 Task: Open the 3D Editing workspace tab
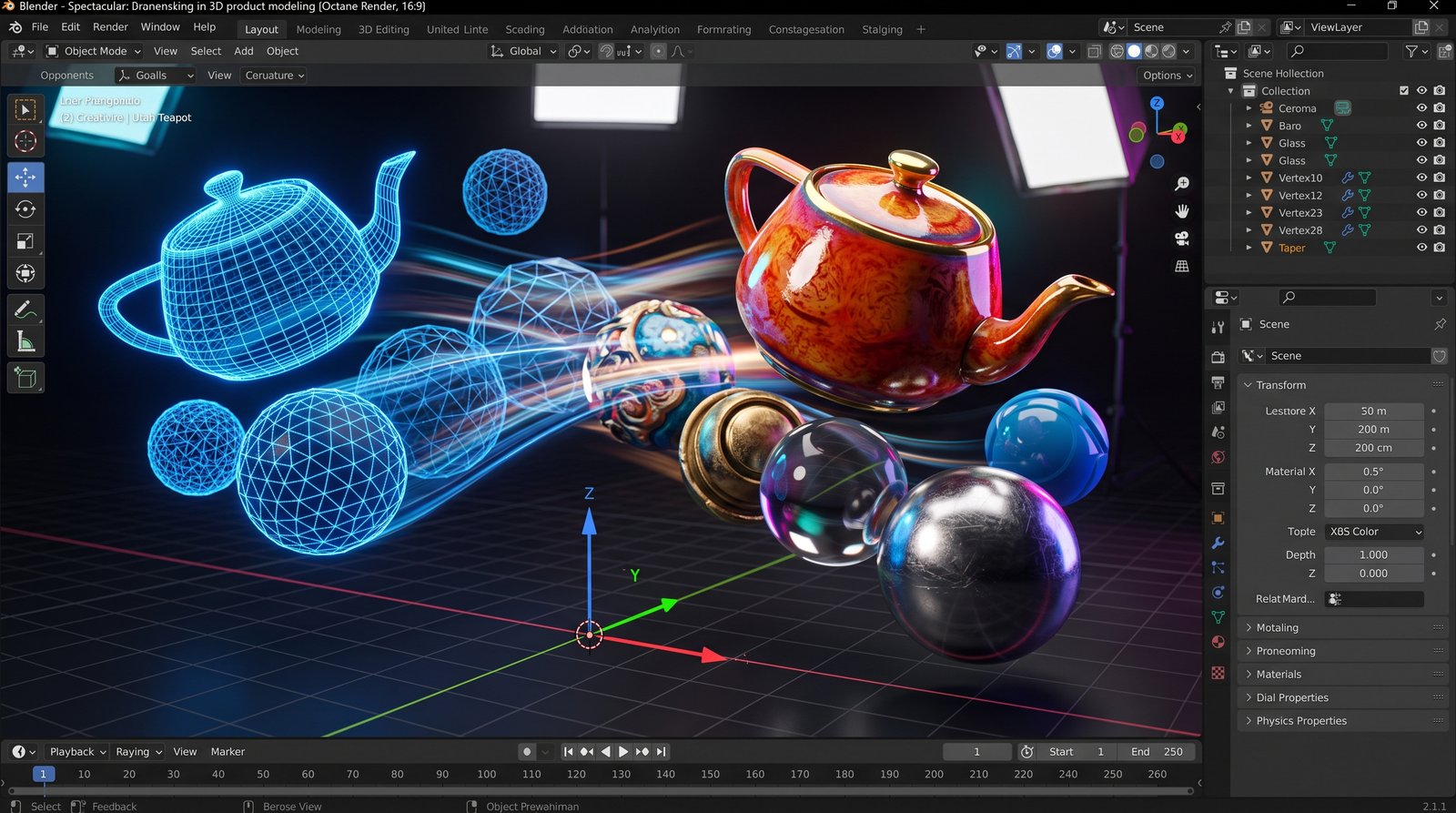pos(383,29)
